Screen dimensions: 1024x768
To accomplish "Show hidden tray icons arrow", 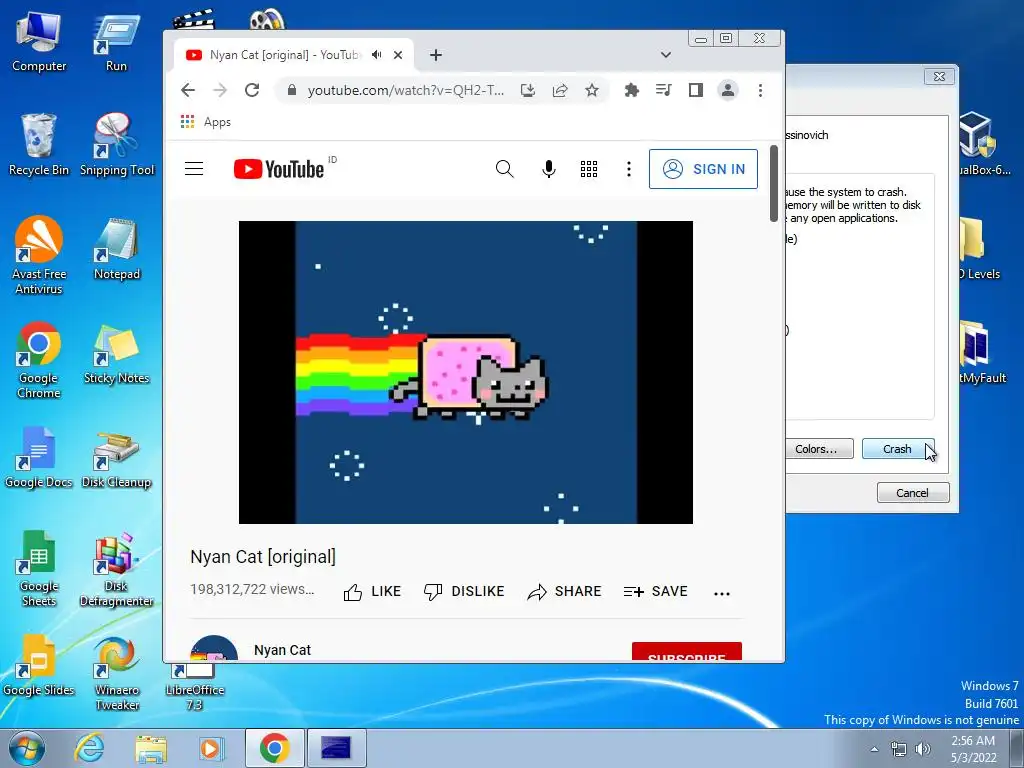I will pyautogui.click(x=874, y=749).
